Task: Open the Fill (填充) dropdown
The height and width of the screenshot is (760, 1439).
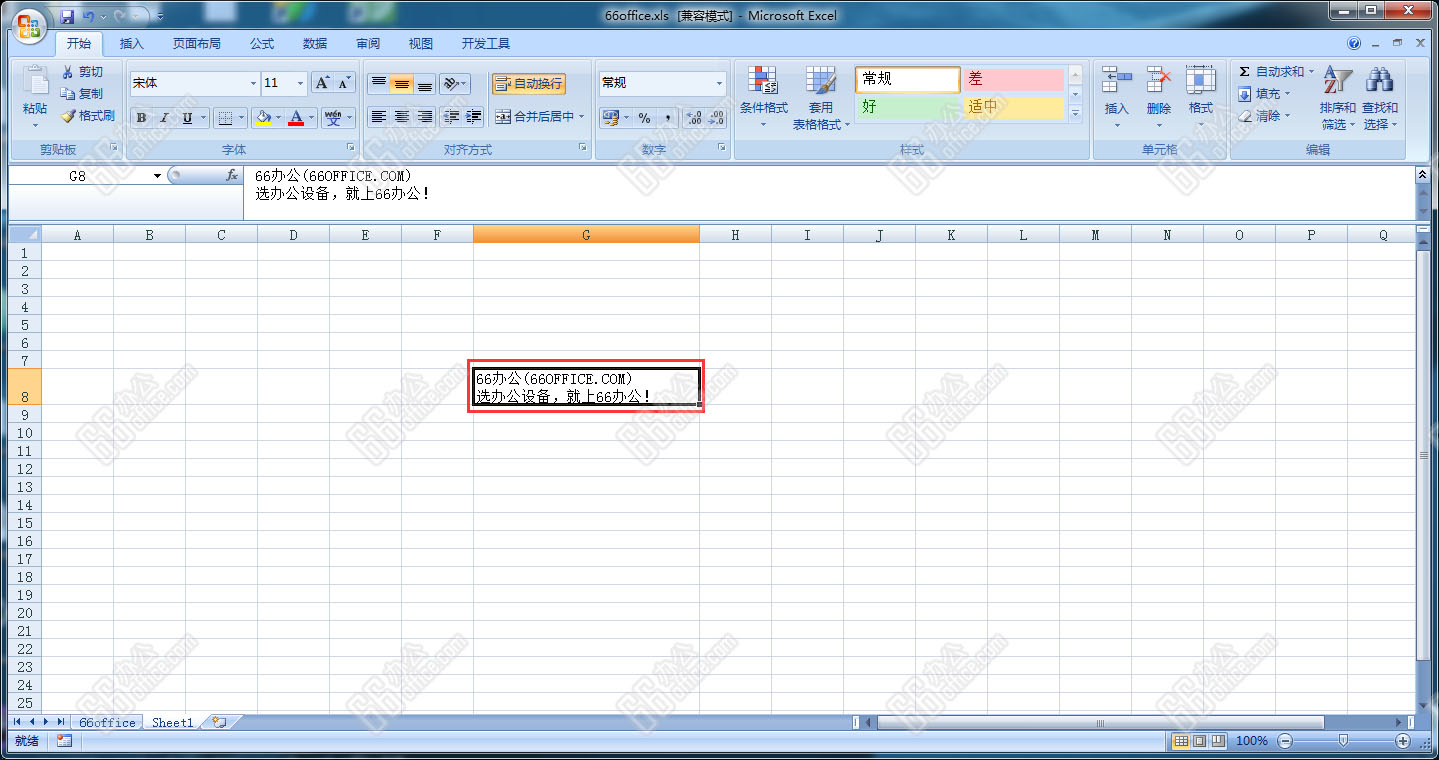Action: pyautogui.click(x=1265, y=94)
